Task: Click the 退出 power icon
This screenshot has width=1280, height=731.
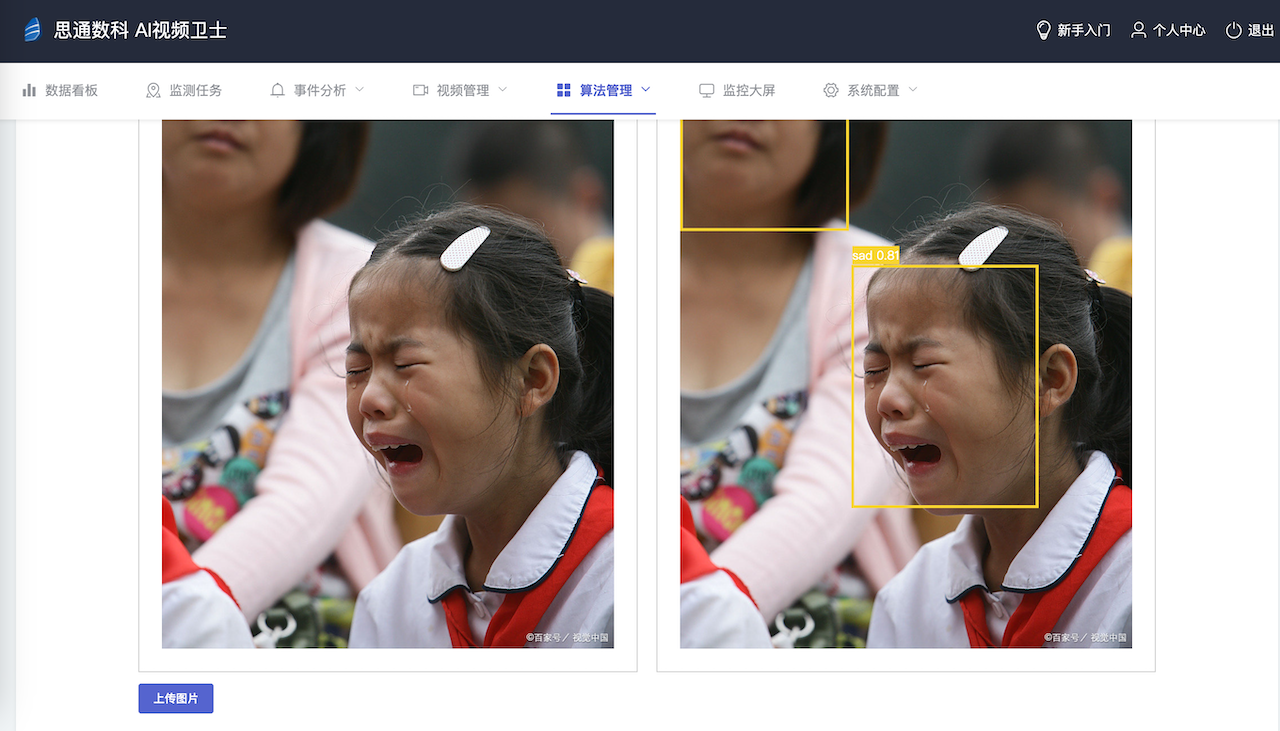Action: [1234, 30]
